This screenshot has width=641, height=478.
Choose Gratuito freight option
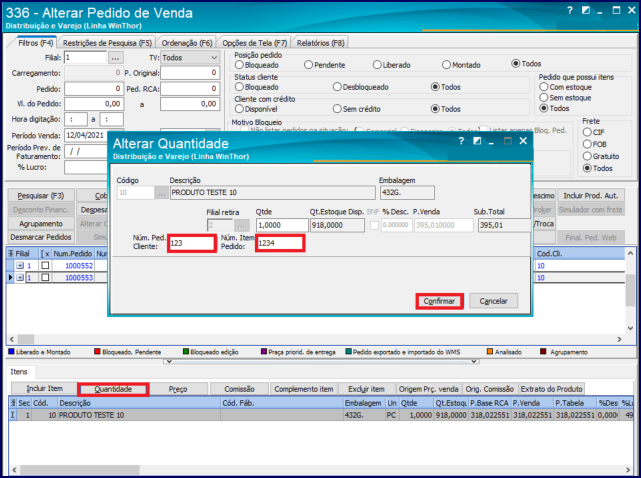click(587, 156)
